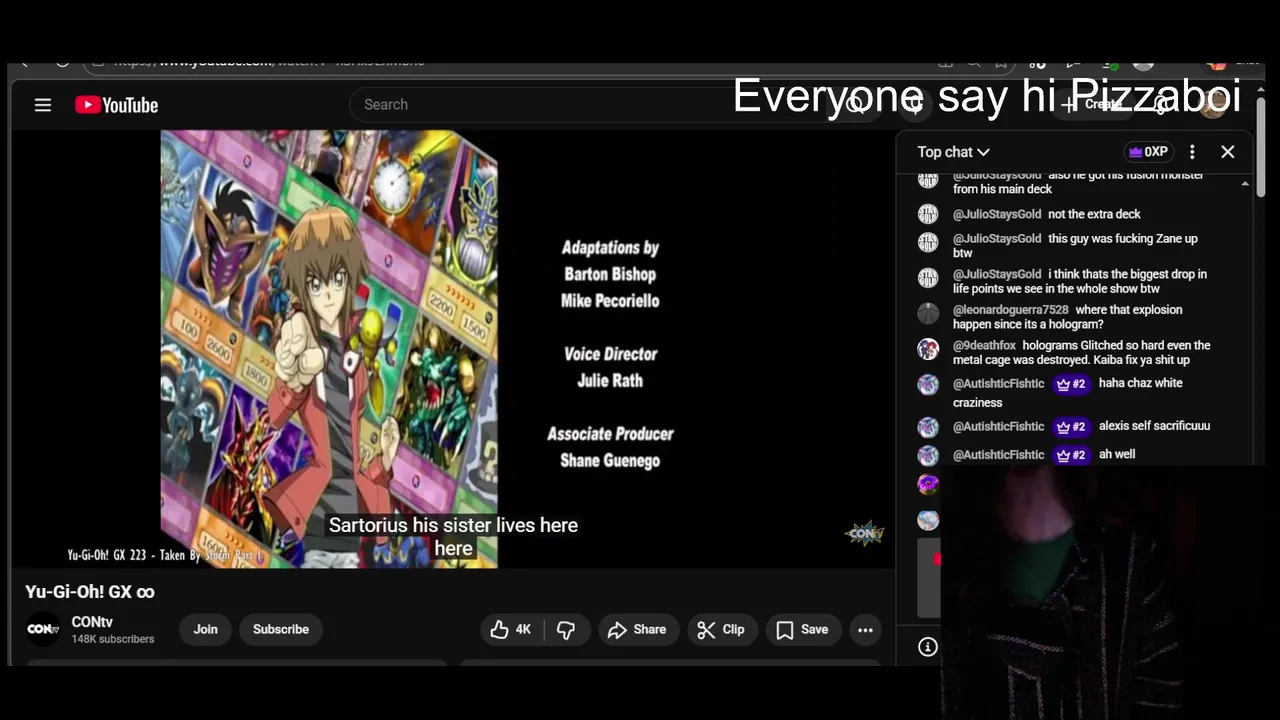Click caption "Sartorius his sister lives here"
The width and height of the screenshot is (1280, 720).
pyautogui.click(x=453, y=525)
